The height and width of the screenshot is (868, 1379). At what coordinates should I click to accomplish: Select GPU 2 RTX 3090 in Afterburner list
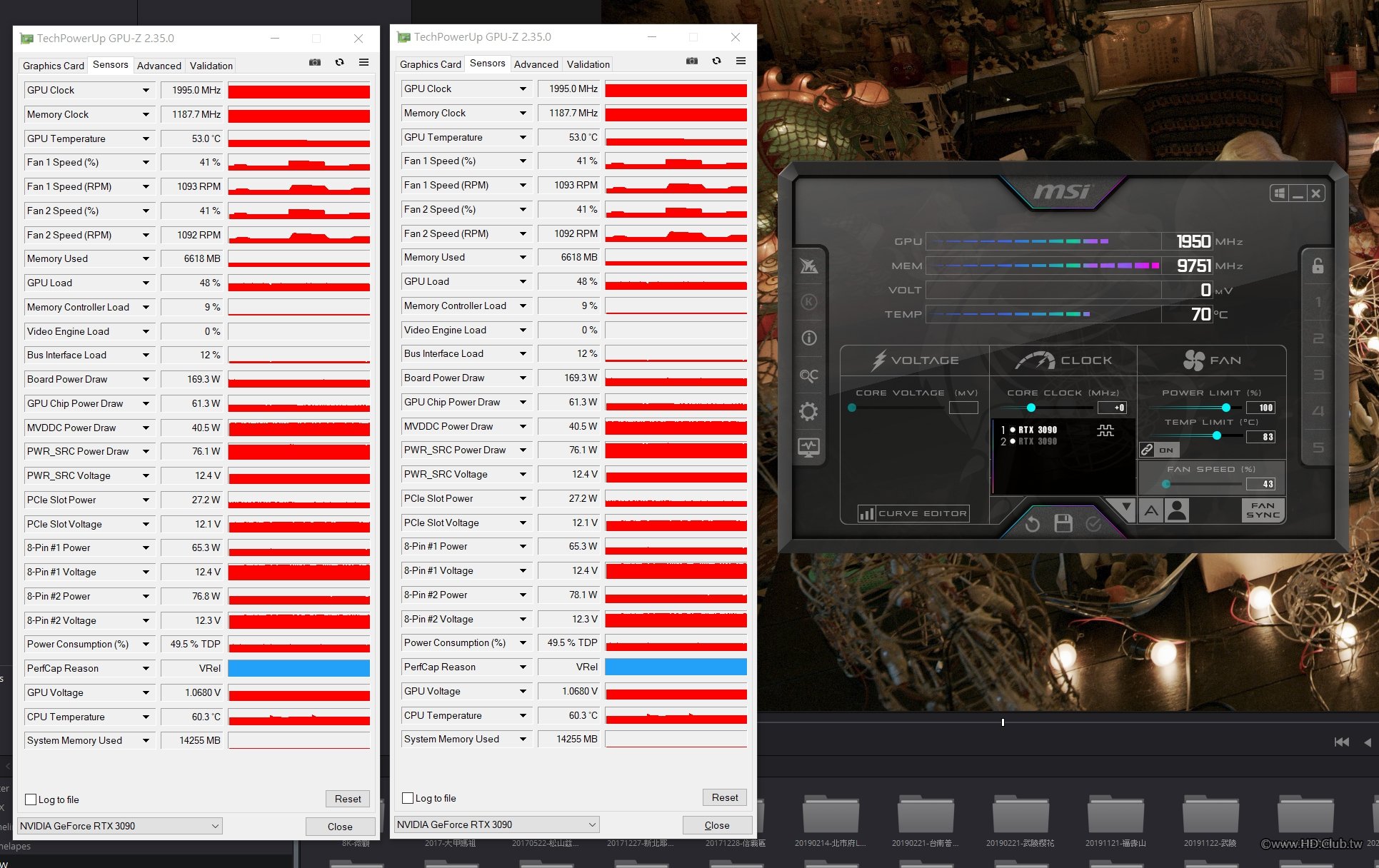pyautogui.click(x=1029, y=441)
